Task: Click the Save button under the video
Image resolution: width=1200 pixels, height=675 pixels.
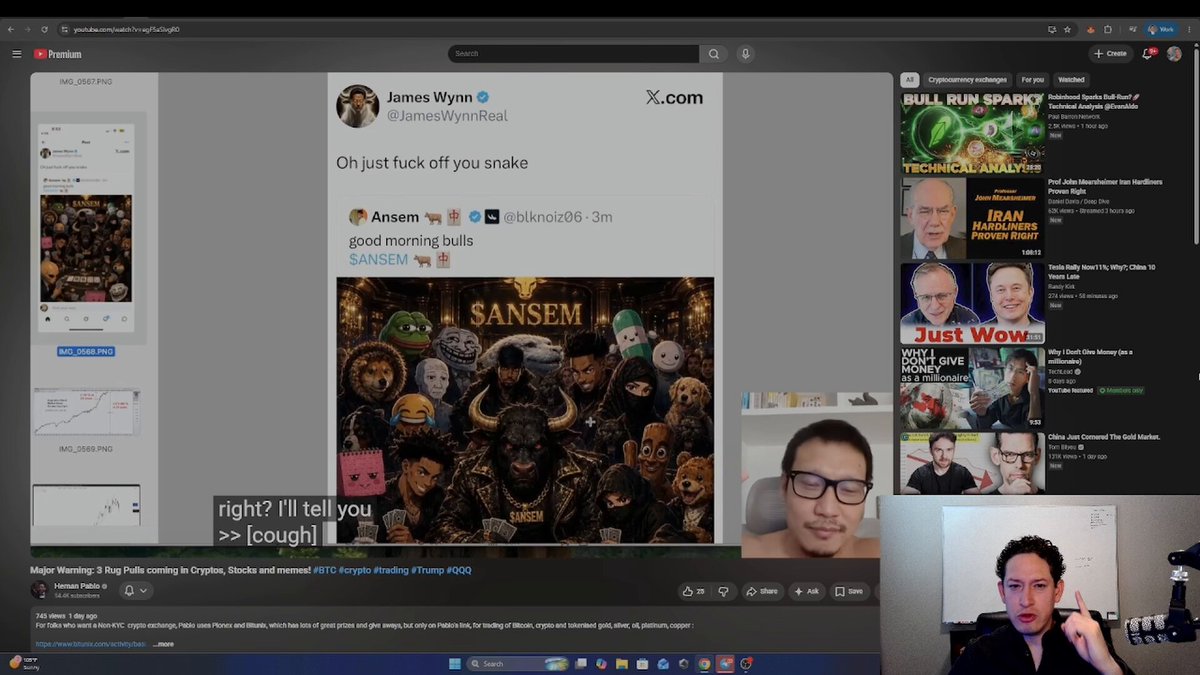Action: pos(849,591)
